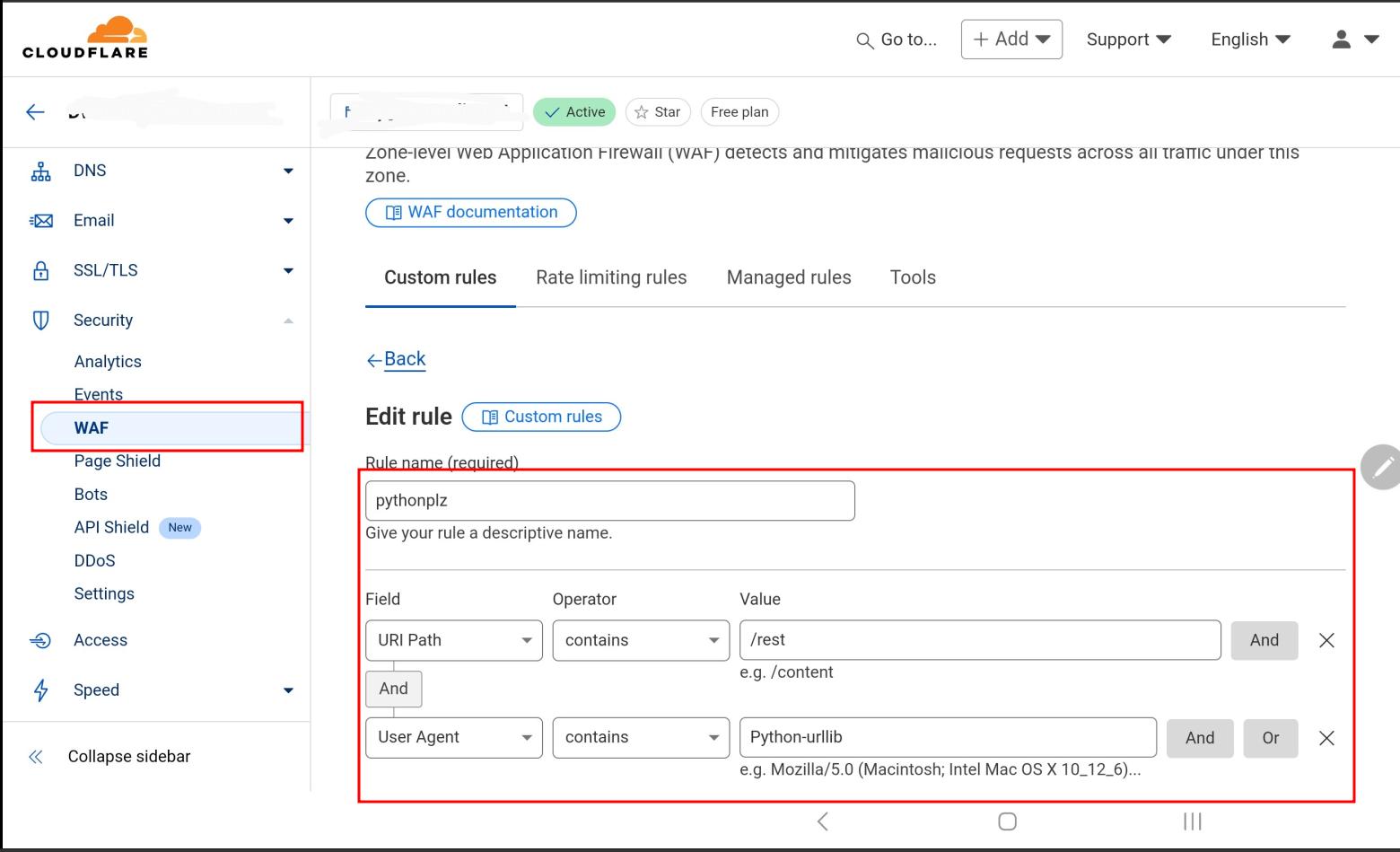The height and width of the screenshot is (852, 1400).
Task: Click the floating pencil edit icon
Action: point(1382,467)
